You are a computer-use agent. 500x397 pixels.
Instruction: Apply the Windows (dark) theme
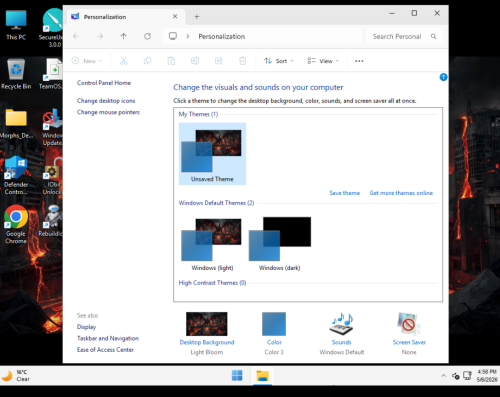pyautogui.click(x=280, y=244)
